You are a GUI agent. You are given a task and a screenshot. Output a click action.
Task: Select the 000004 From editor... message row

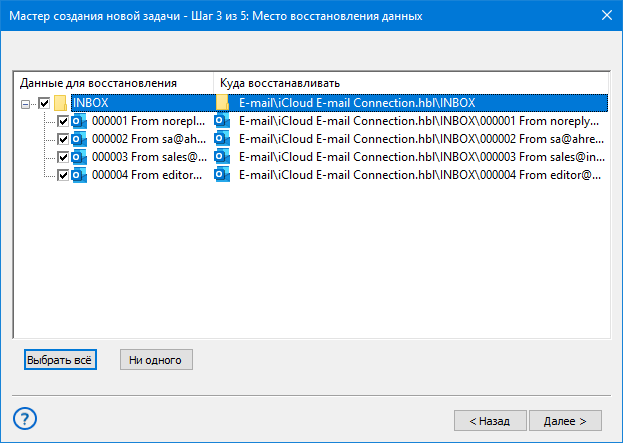pos(147,175)
